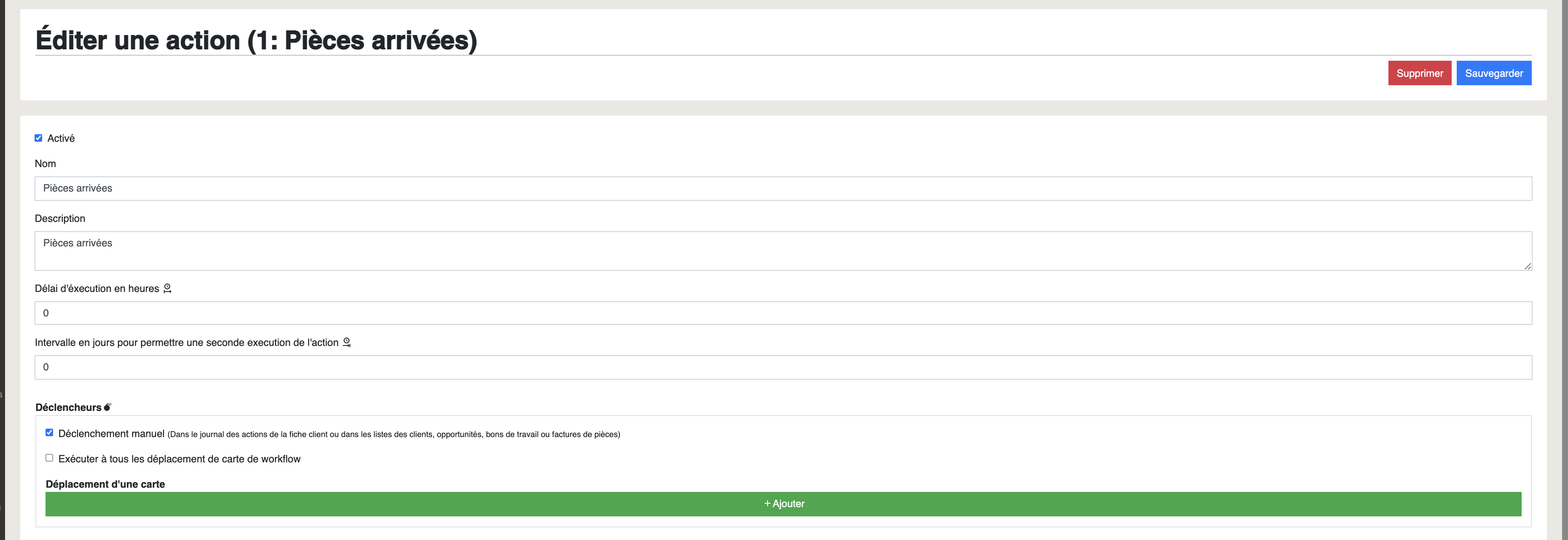The width and height of the screenshot is (1568, 540).
Task: Click the Description textarea resize handle
Action: click(x=1527, y=266)
